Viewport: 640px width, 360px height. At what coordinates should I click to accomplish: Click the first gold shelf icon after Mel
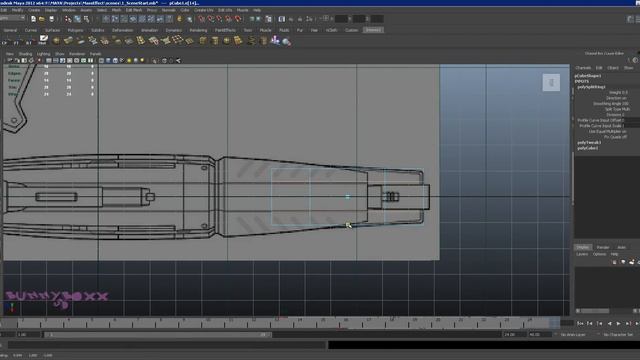pos(56,40)
